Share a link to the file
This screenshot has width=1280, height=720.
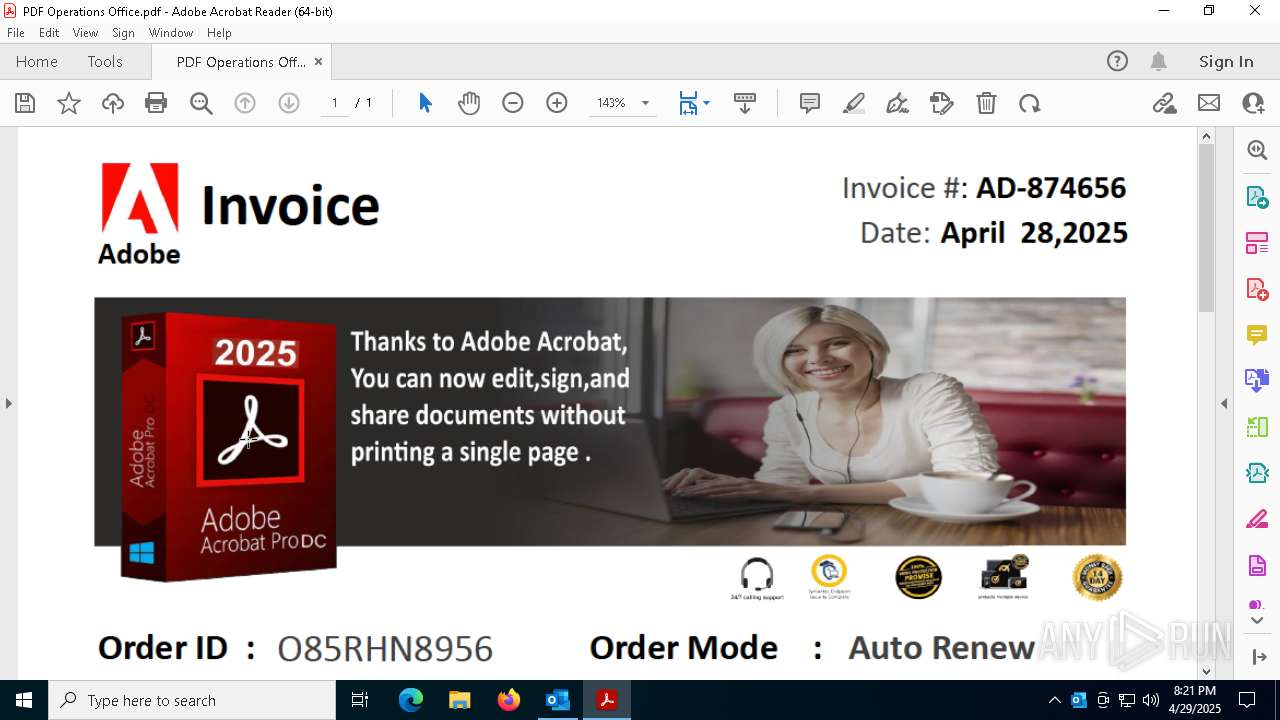(1164, 103)
